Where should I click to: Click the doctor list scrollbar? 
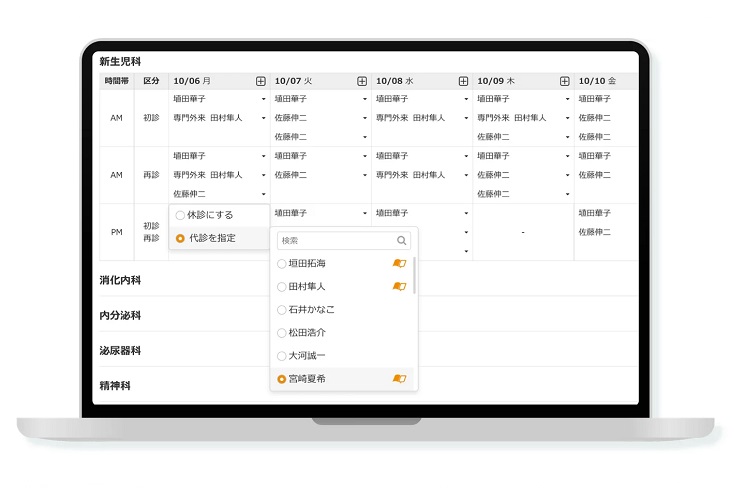click(414, 275)
